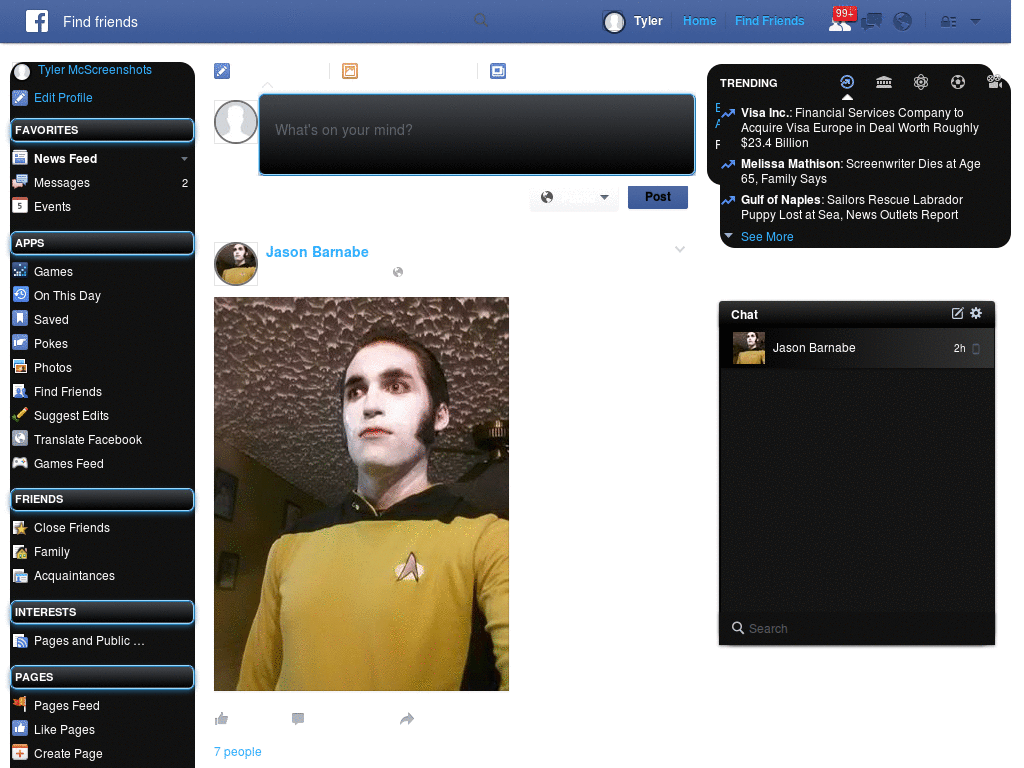
Task: Click Pages Feed flag icon
Action: 20,705
